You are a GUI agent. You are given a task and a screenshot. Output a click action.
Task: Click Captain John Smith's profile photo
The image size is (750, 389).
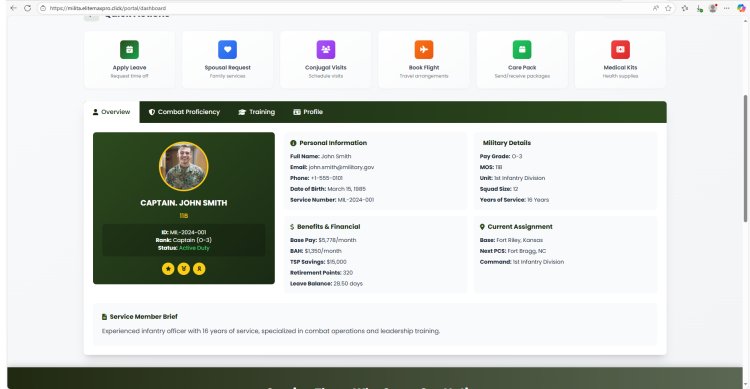pos(184,167)
